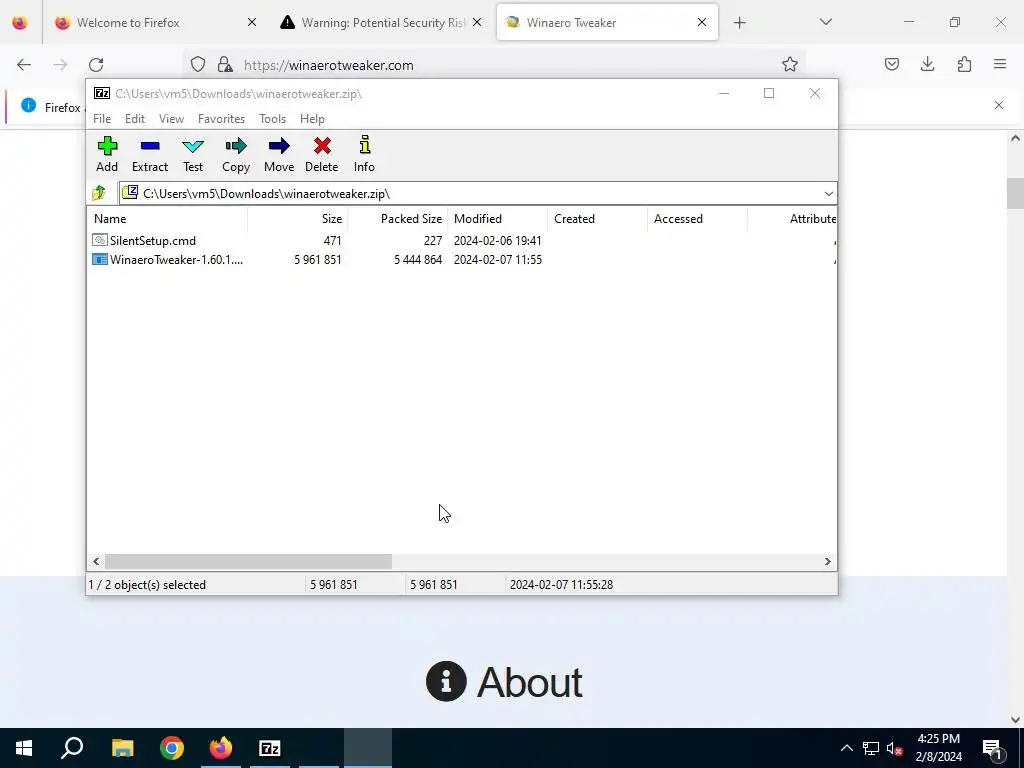
Task: Click Firefox back arrow button
Action: 24,65
